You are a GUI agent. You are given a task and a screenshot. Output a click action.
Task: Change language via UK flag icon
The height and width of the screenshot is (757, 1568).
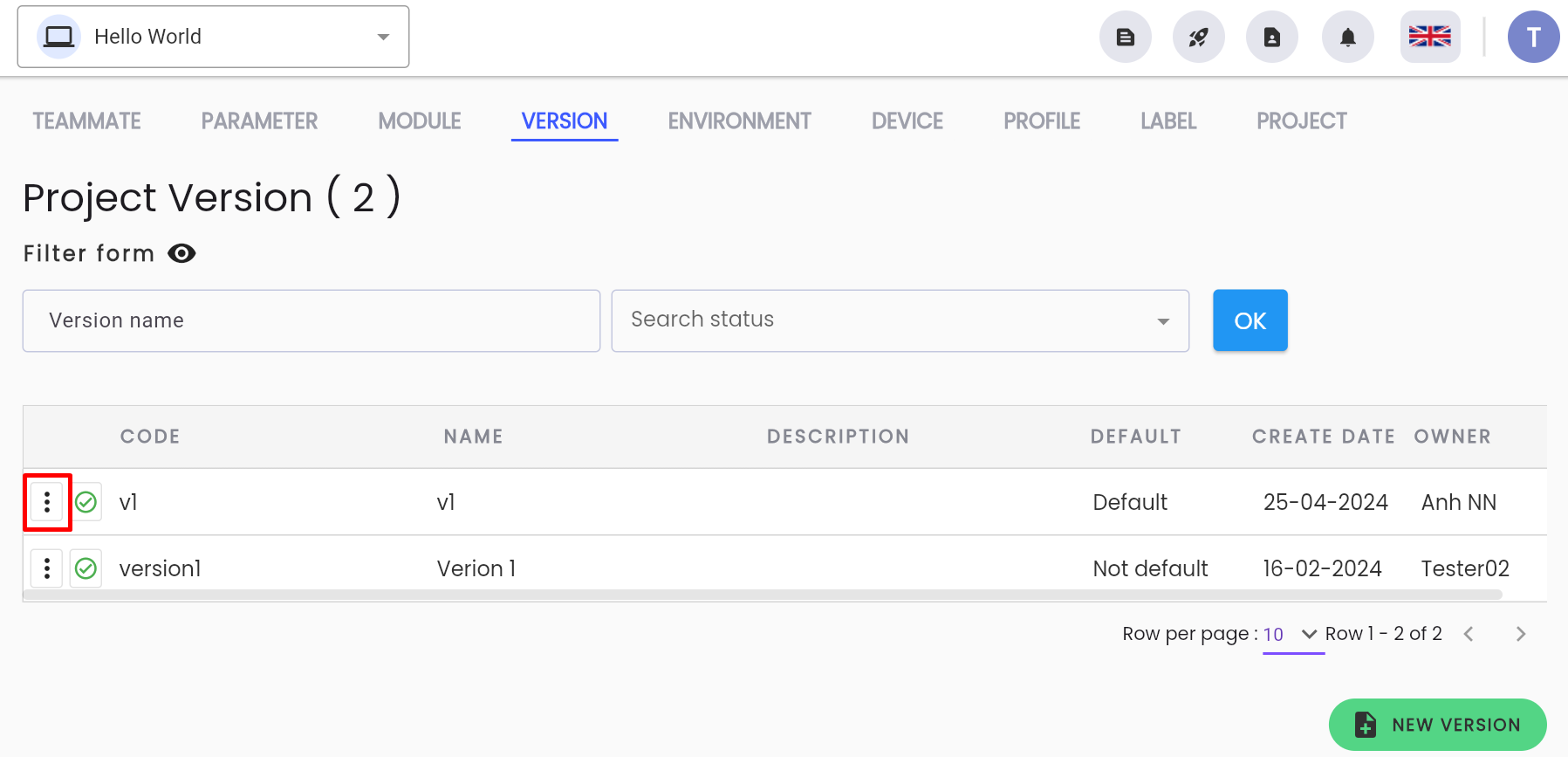pyautogui.click(x=1430, y=37)
